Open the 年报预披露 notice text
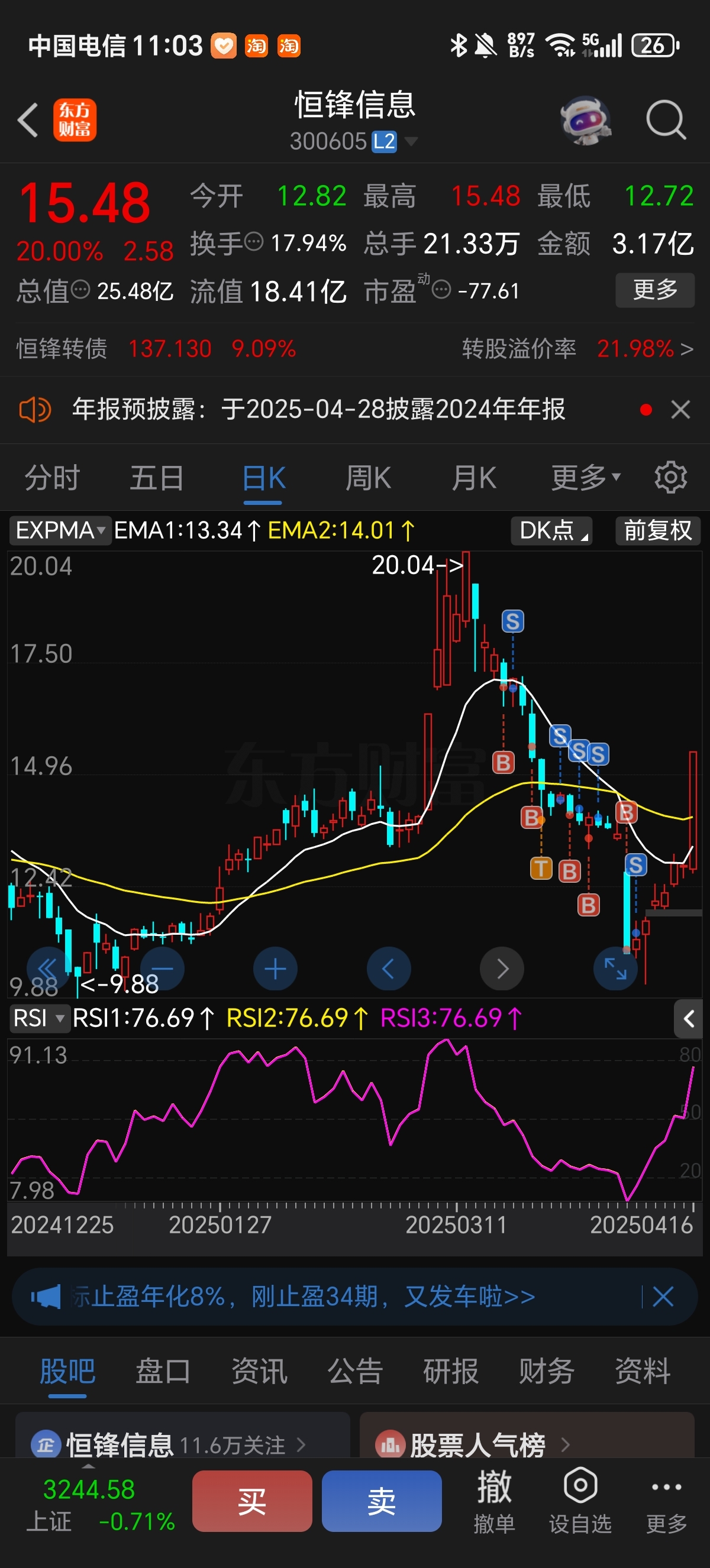Viewport: 710px width, 1568px height. [318, 409]
